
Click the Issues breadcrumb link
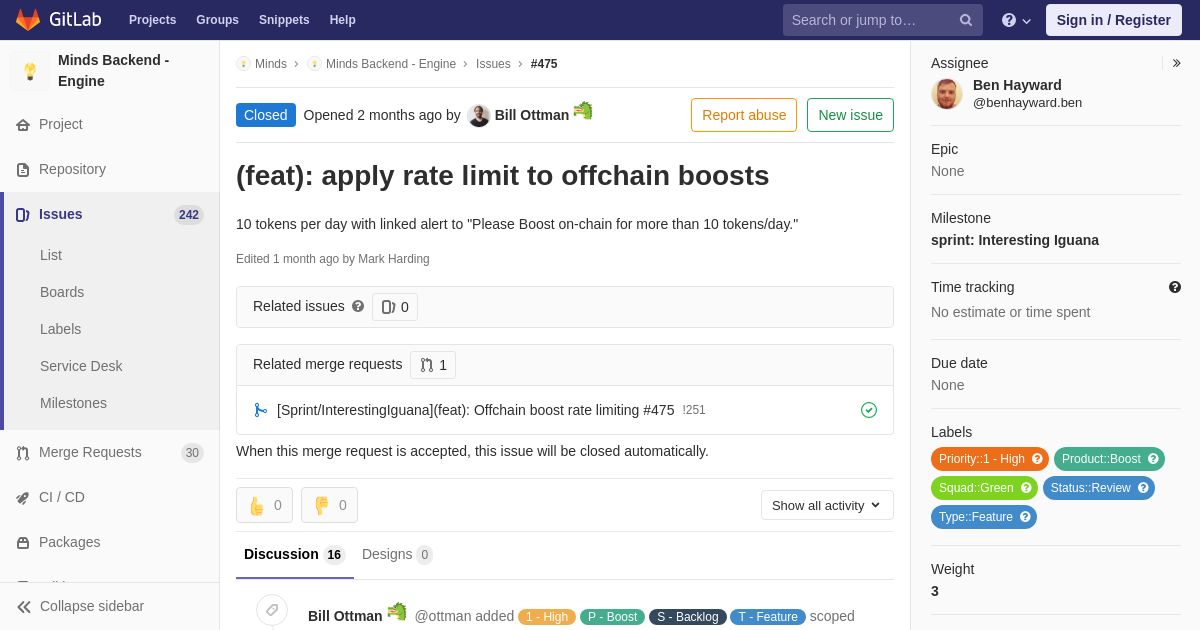(x=493, y=64)
